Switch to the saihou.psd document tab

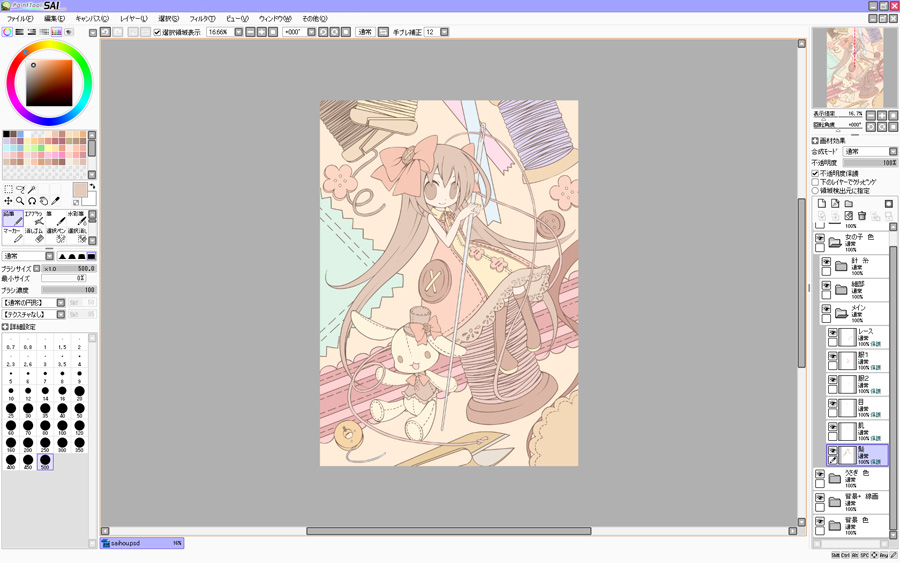[142, 543]
